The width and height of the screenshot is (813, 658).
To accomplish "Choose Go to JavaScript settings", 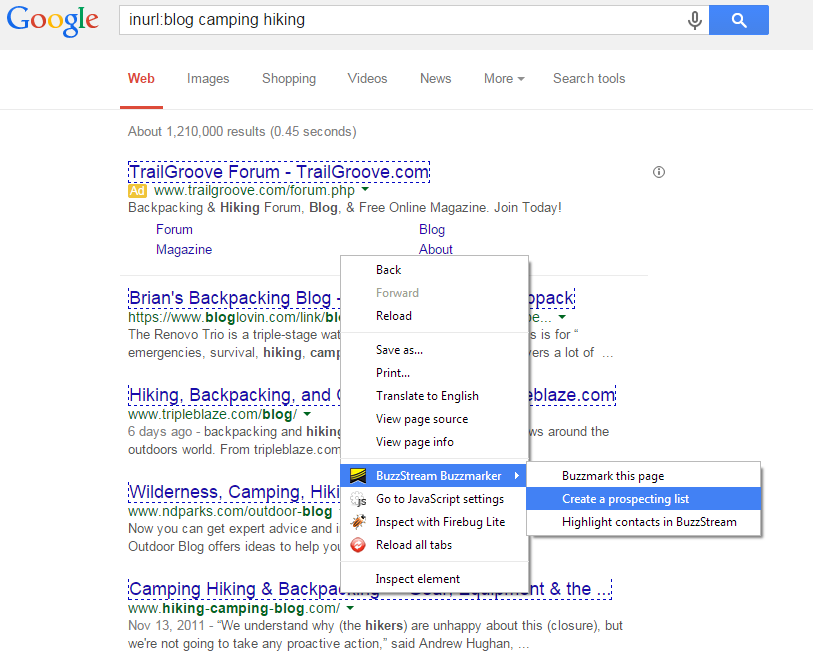I will 434,499.
